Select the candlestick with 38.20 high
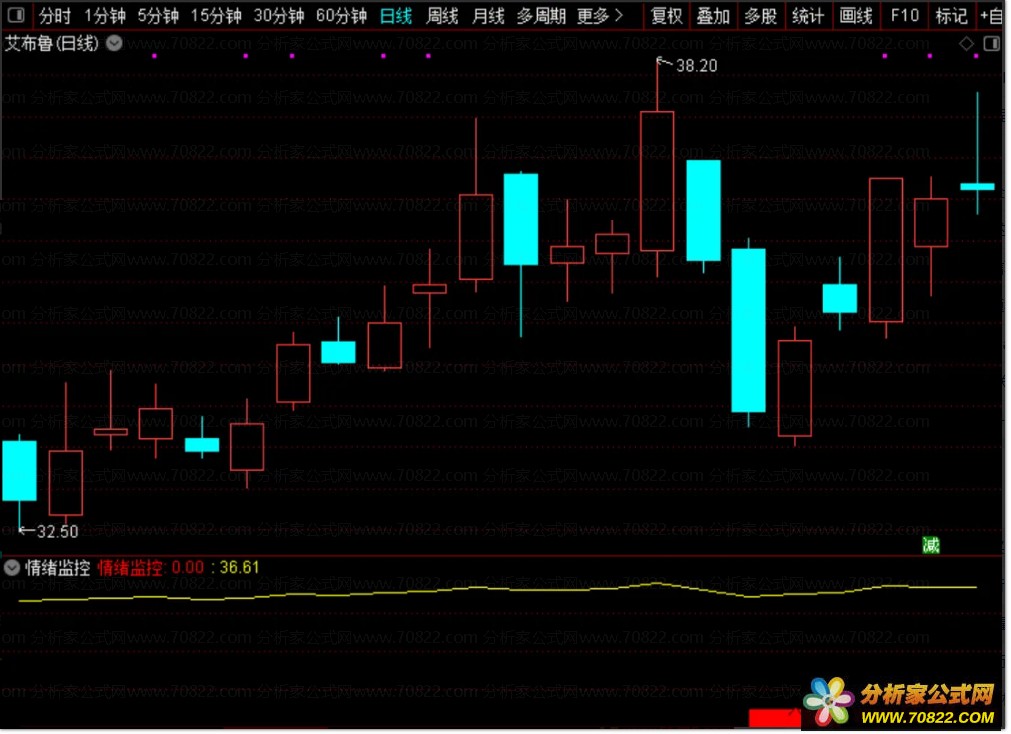 click(x=657, y=181)
